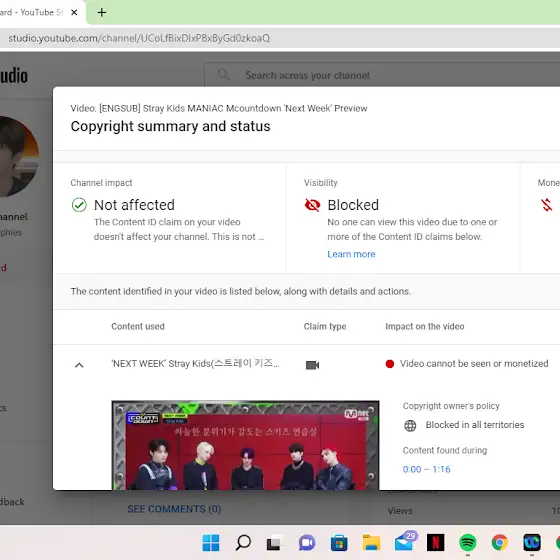This screenshot has height=560, width=560.
Task: Click the studio.youtube.com address bar
Action: coord(280,38)
